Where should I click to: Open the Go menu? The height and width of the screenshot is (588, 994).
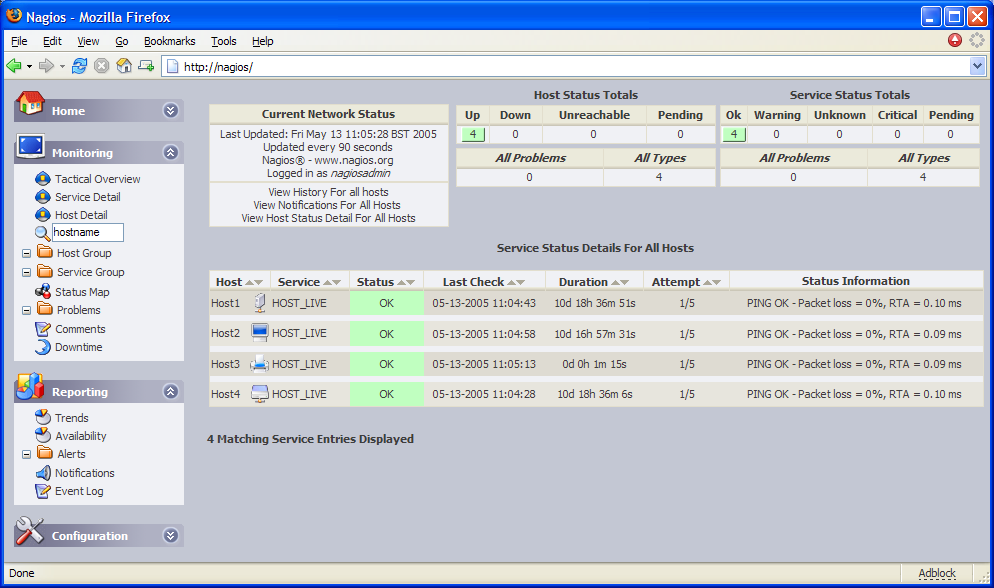pos(122,41)
